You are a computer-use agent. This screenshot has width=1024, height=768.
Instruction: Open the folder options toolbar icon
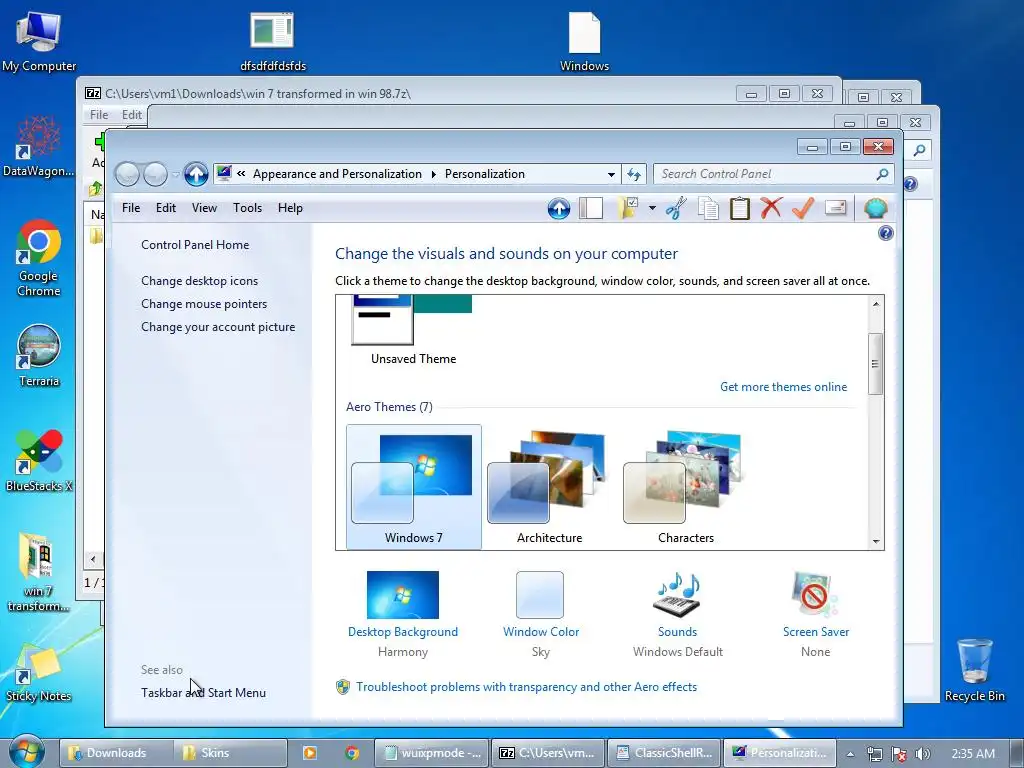coord(628,208)
